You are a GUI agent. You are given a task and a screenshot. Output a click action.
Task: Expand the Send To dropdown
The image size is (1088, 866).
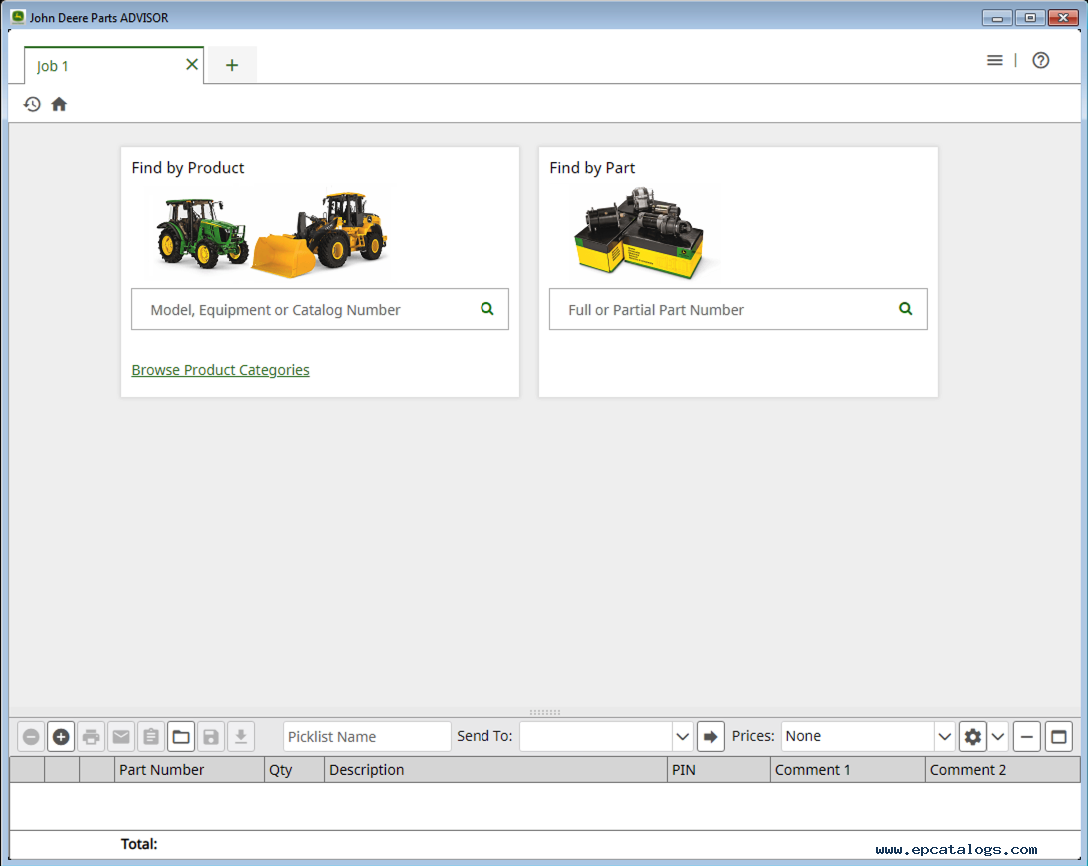(x=682, y=737)
